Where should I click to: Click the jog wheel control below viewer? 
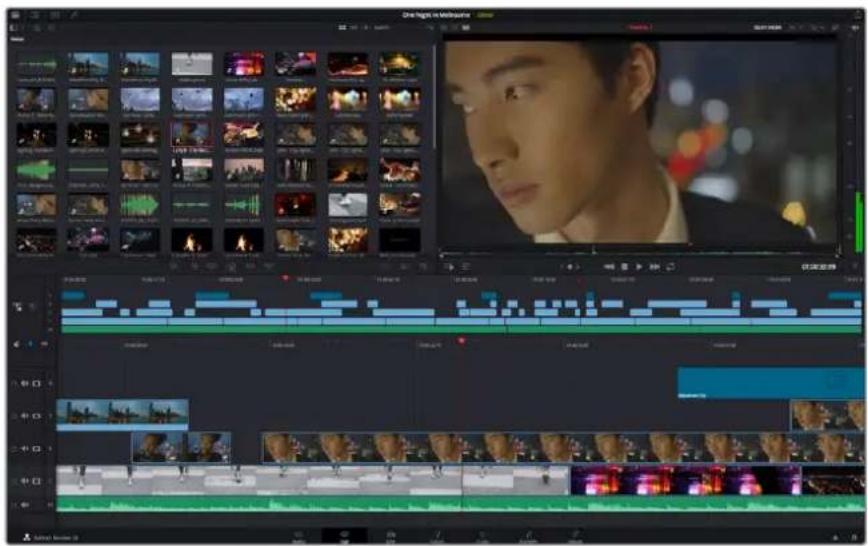[x=570, y=267]
